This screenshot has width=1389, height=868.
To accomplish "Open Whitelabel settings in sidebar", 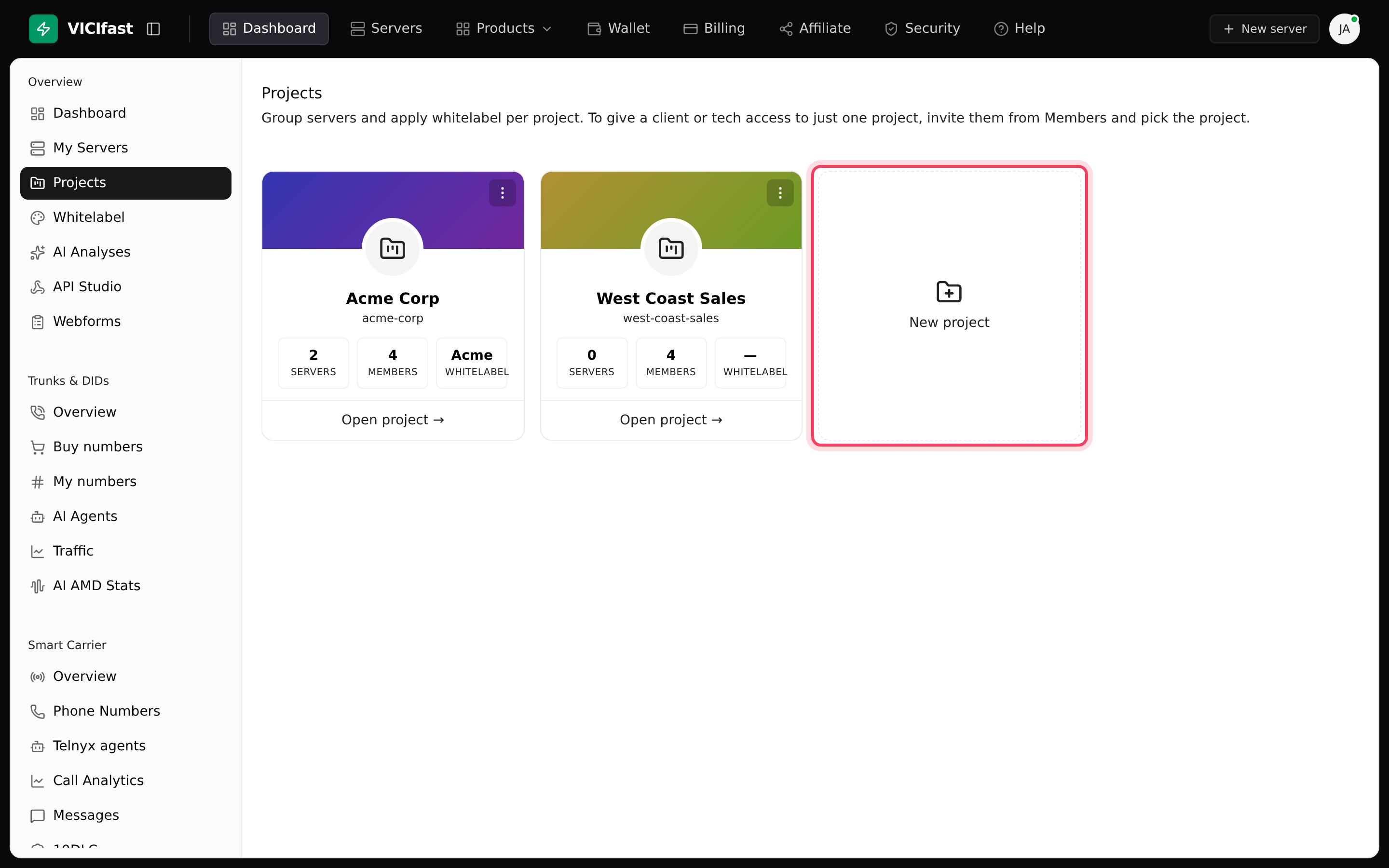I will pyautogui.click(x=126, y=217).
